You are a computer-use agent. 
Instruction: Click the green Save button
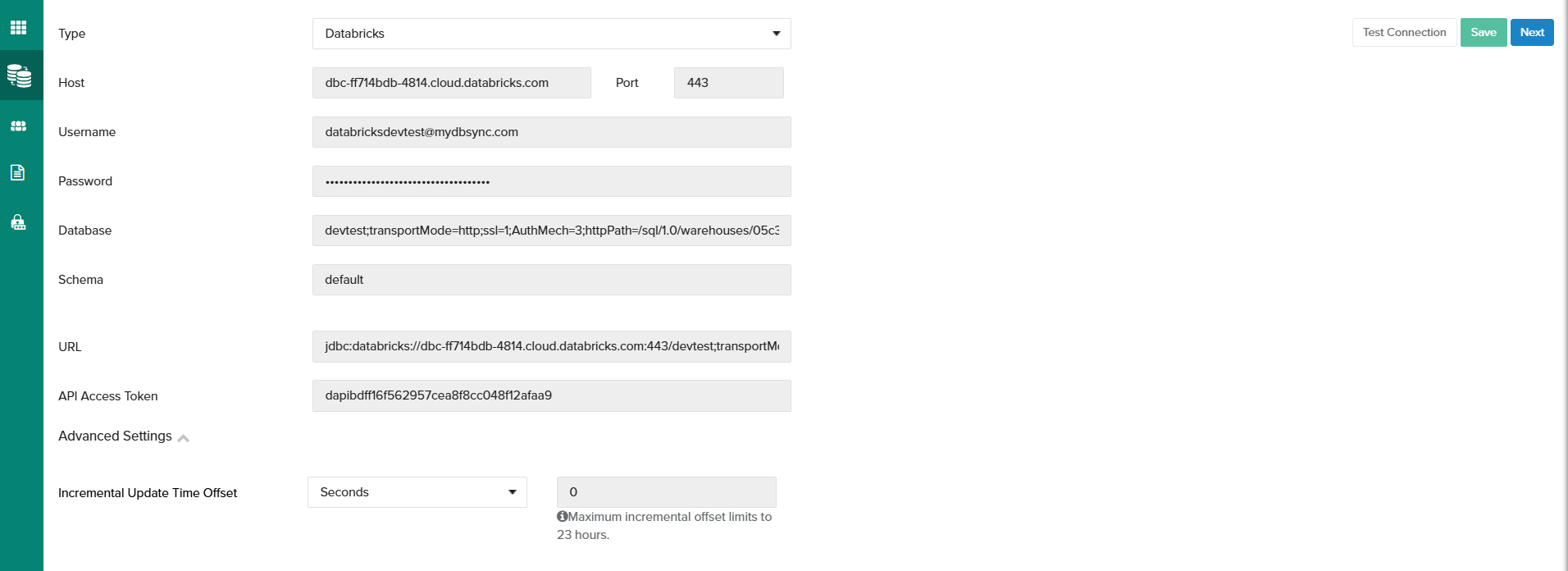point(1483,33)
